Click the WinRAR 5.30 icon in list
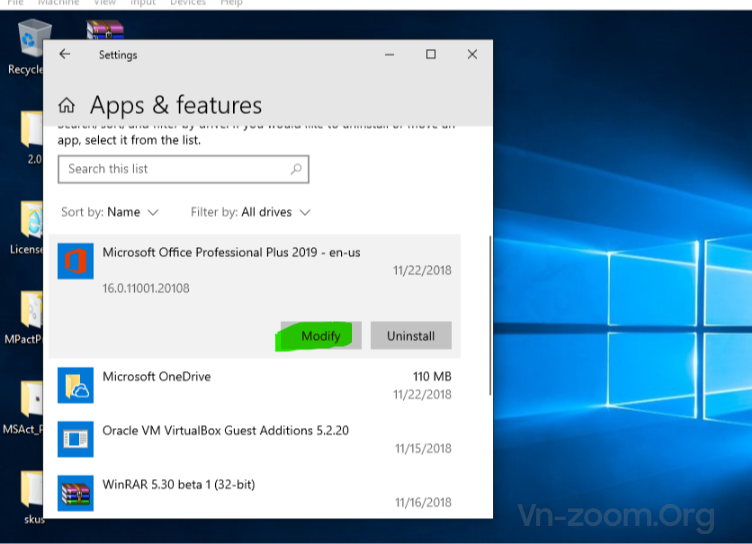This screenshot has height=544, width=752. 75,493
